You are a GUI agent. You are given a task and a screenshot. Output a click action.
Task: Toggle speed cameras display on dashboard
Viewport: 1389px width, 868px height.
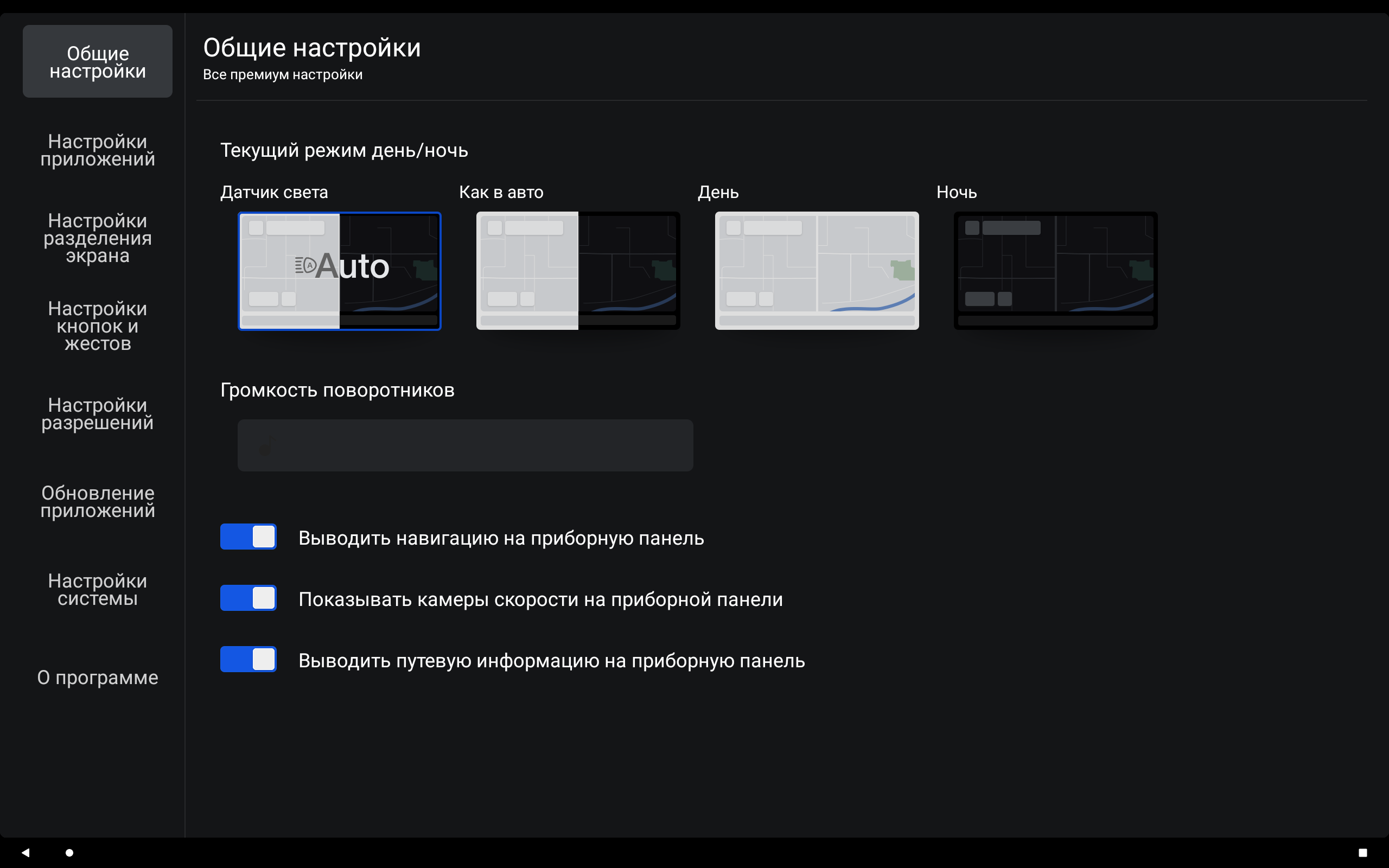click(248, 598)
